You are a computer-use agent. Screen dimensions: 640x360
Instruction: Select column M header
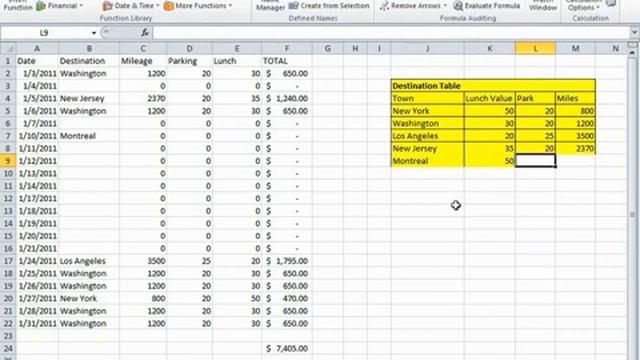click(x=575, y=49)
